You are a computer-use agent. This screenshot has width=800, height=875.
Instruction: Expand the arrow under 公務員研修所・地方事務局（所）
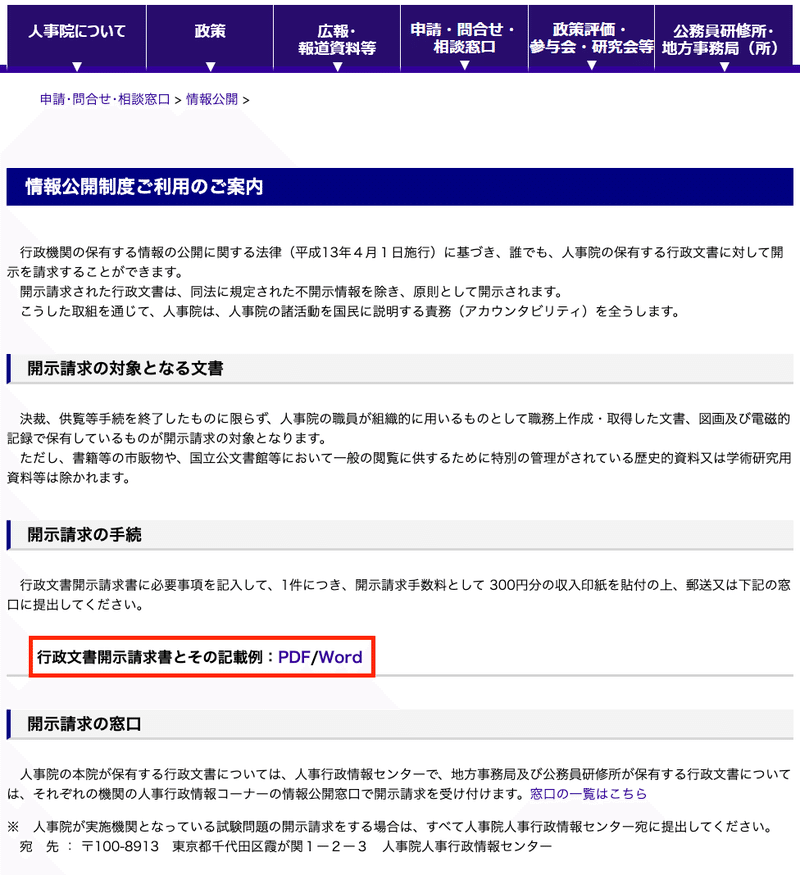[724, 66]
